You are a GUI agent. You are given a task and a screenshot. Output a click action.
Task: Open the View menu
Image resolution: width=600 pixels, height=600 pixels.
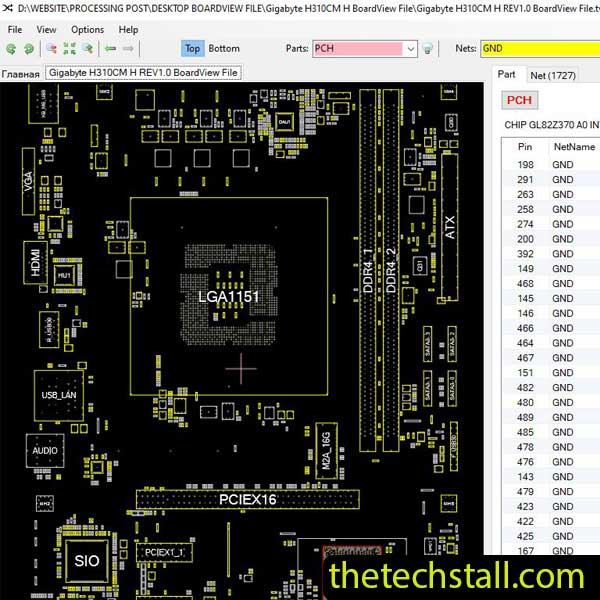point(46,30)
